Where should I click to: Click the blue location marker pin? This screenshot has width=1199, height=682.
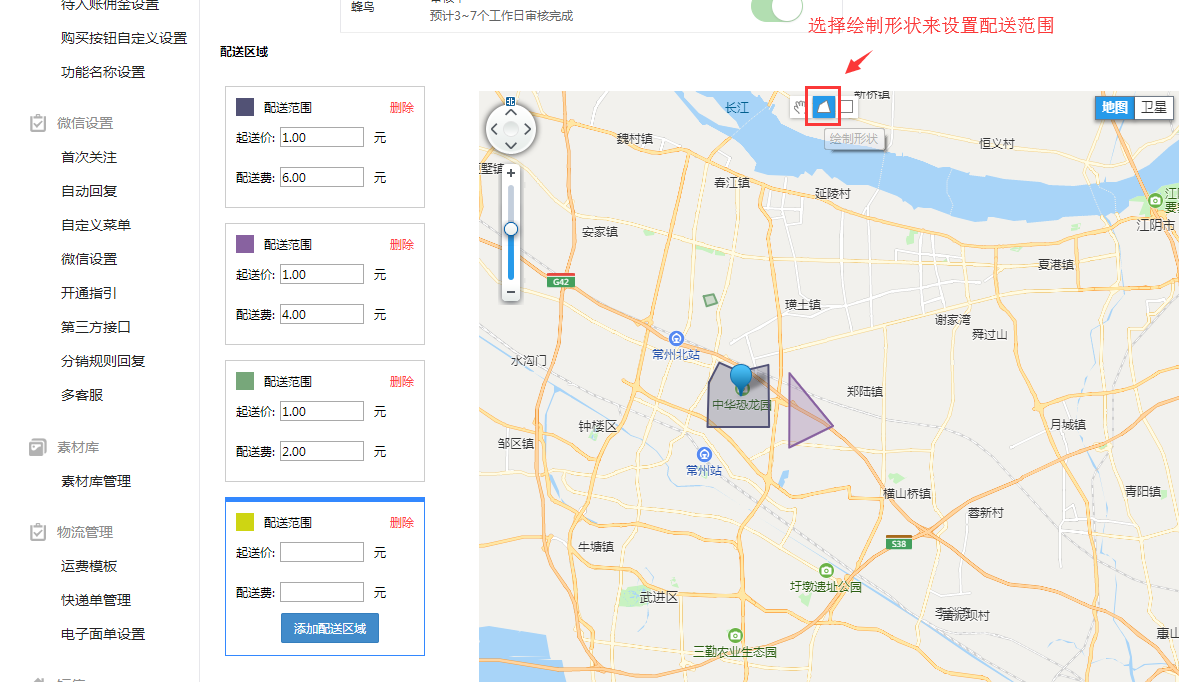[x=740, y=379]
